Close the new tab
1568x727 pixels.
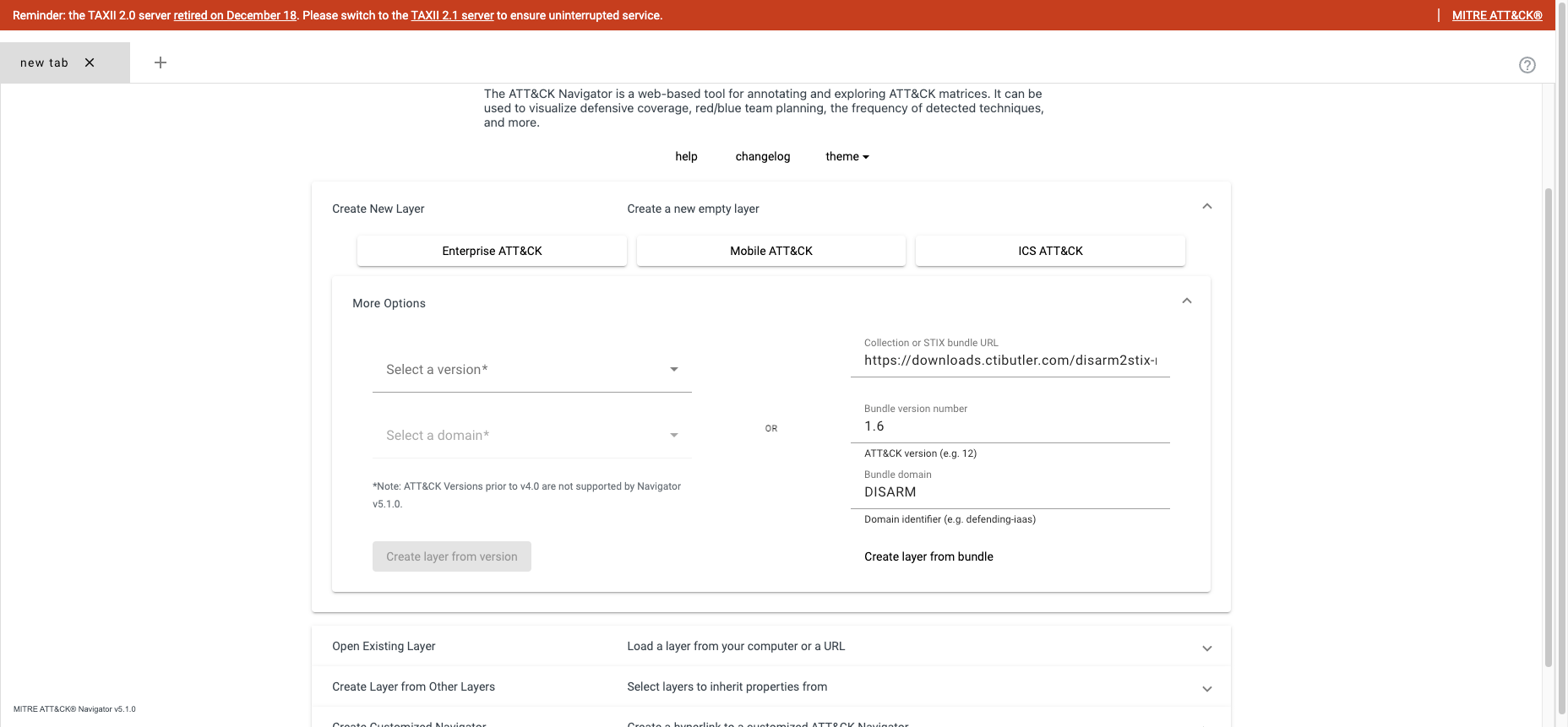coord(90,62)
